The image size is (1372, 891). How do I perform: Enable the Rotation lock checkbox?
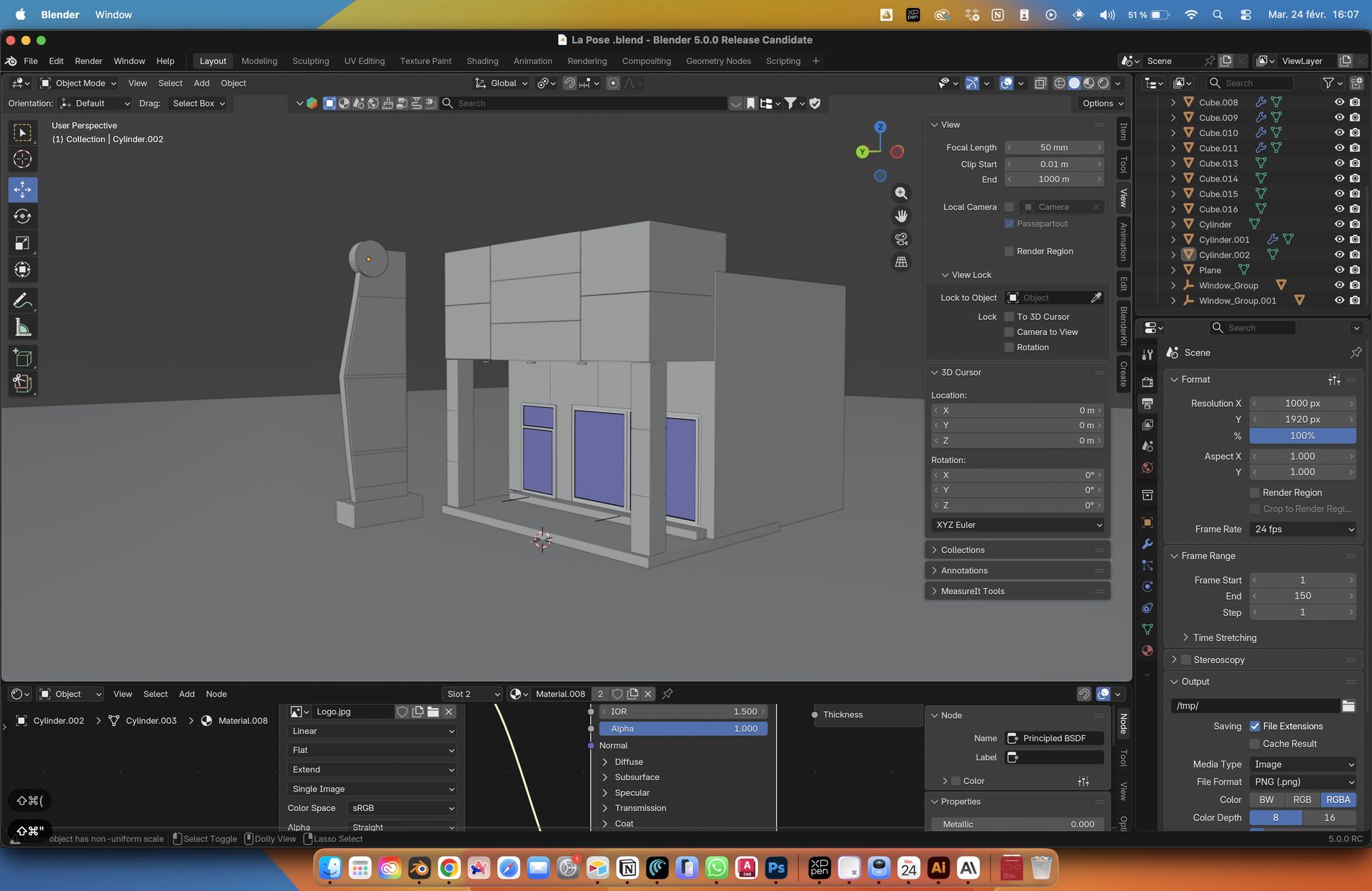pos(1009,347)
